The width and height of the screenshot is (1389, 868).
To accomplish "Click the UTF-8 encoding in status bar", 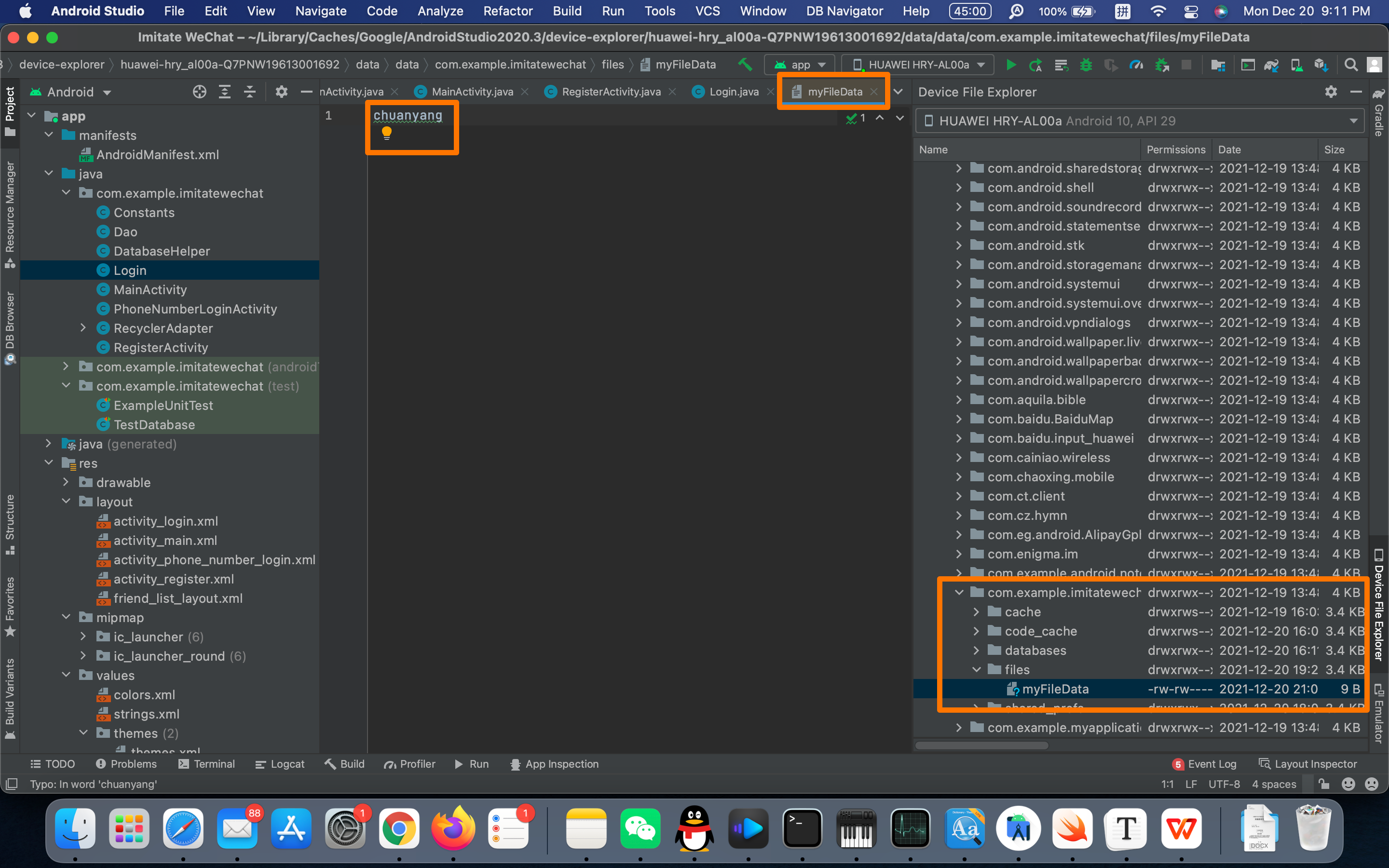I will 1224,784.
